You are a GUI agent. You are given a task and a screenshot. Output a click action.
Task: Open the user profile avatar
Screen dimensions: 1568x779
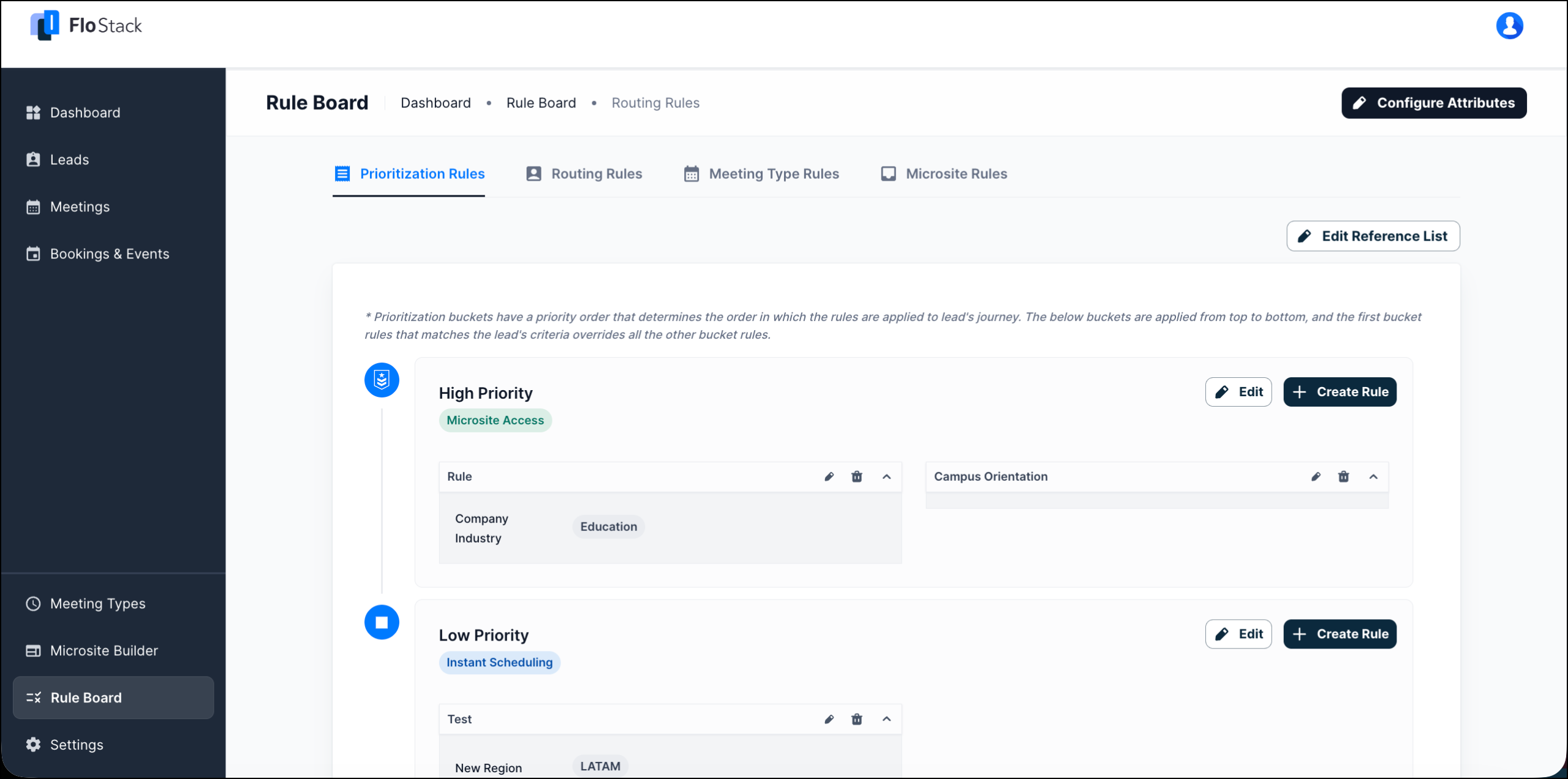[x=1509, y=26]
